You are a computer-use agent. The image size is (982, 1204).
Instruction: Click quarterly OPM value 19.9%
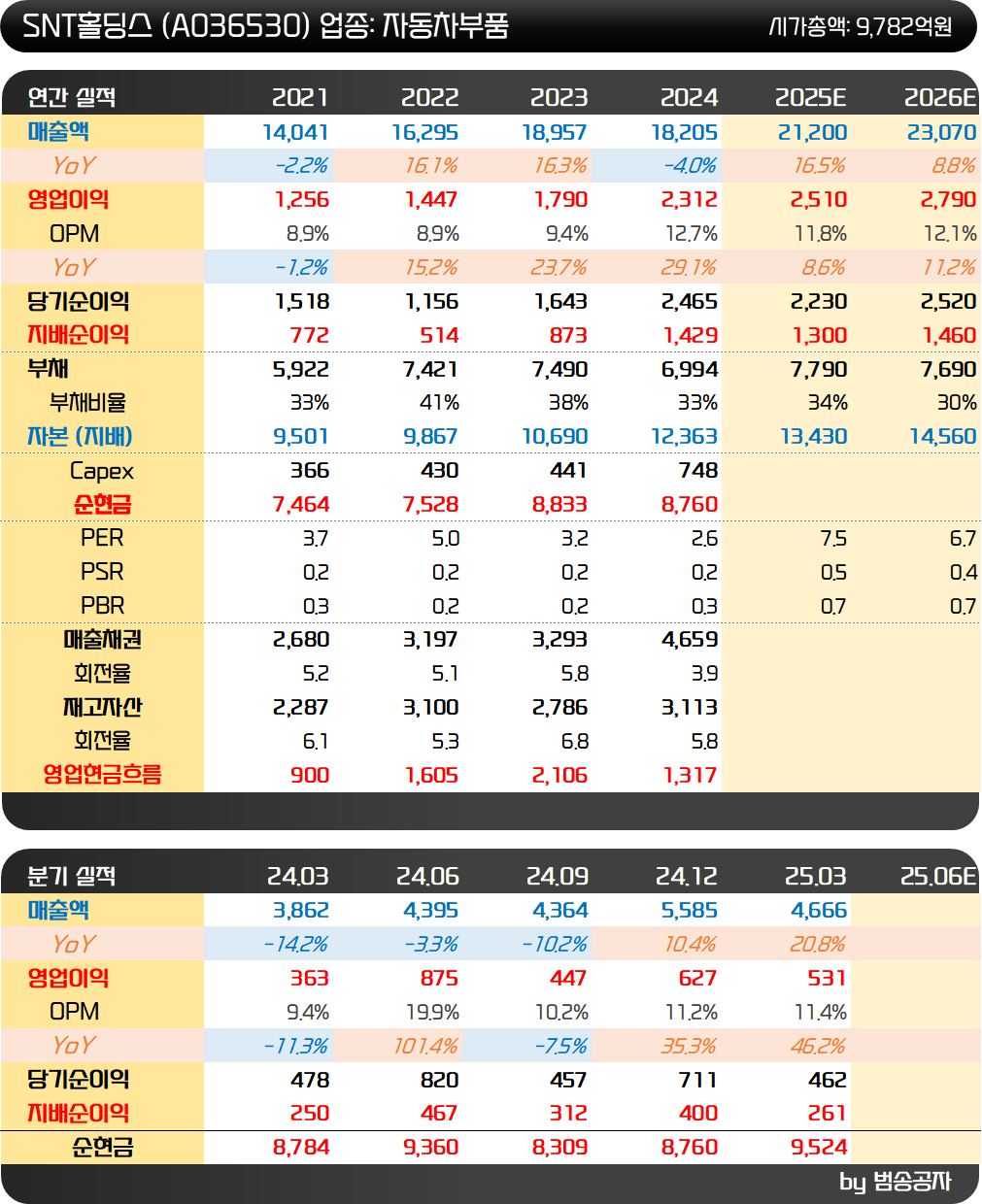tap(432, 1012)
